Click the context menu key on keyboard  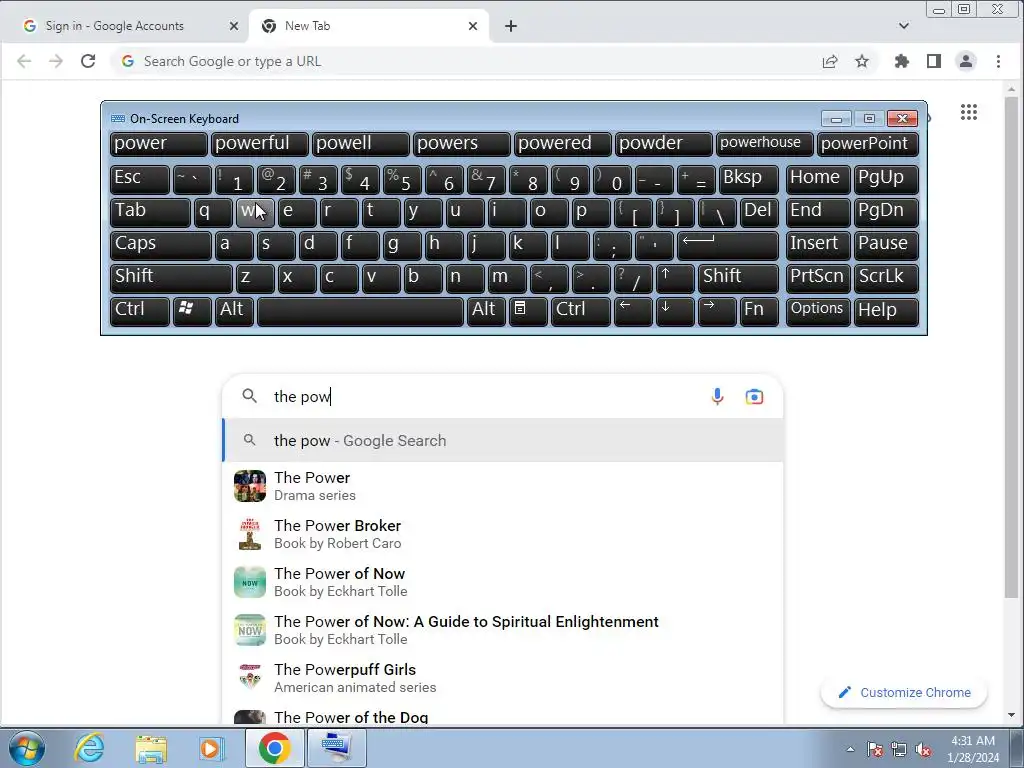[x=528, y=311]
